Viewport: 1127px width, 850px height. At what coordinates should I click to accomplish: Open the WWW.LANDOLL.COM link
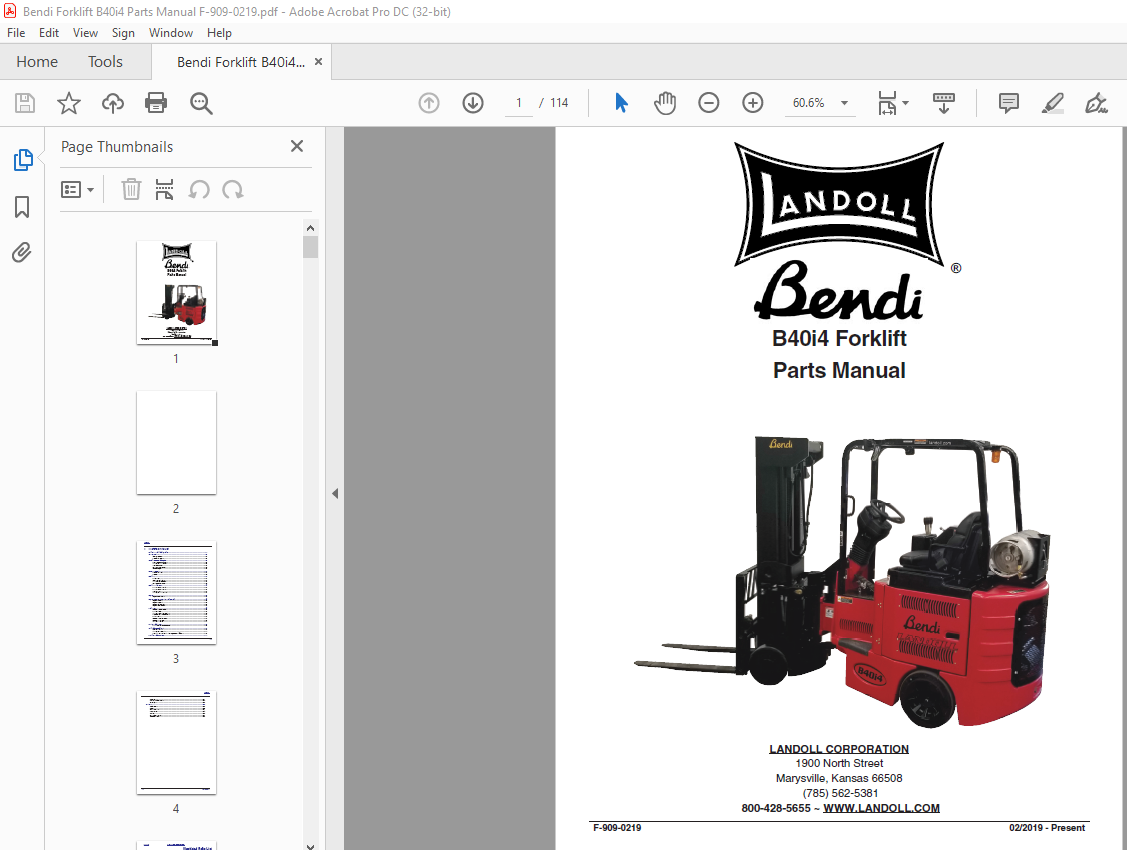[881, 808]
